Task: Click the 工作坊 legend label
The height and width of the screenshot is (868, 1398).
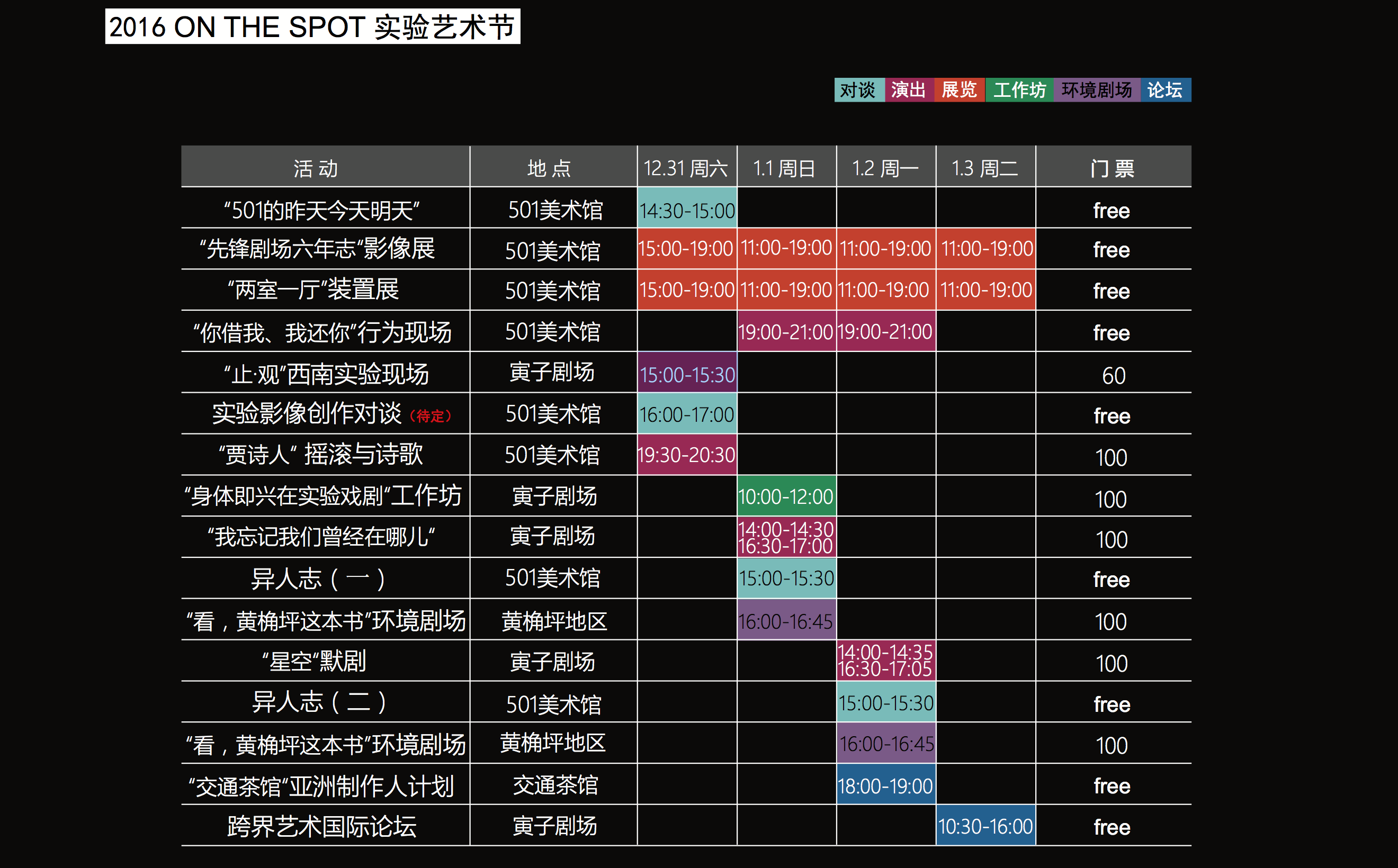Action: [1019, 90]
